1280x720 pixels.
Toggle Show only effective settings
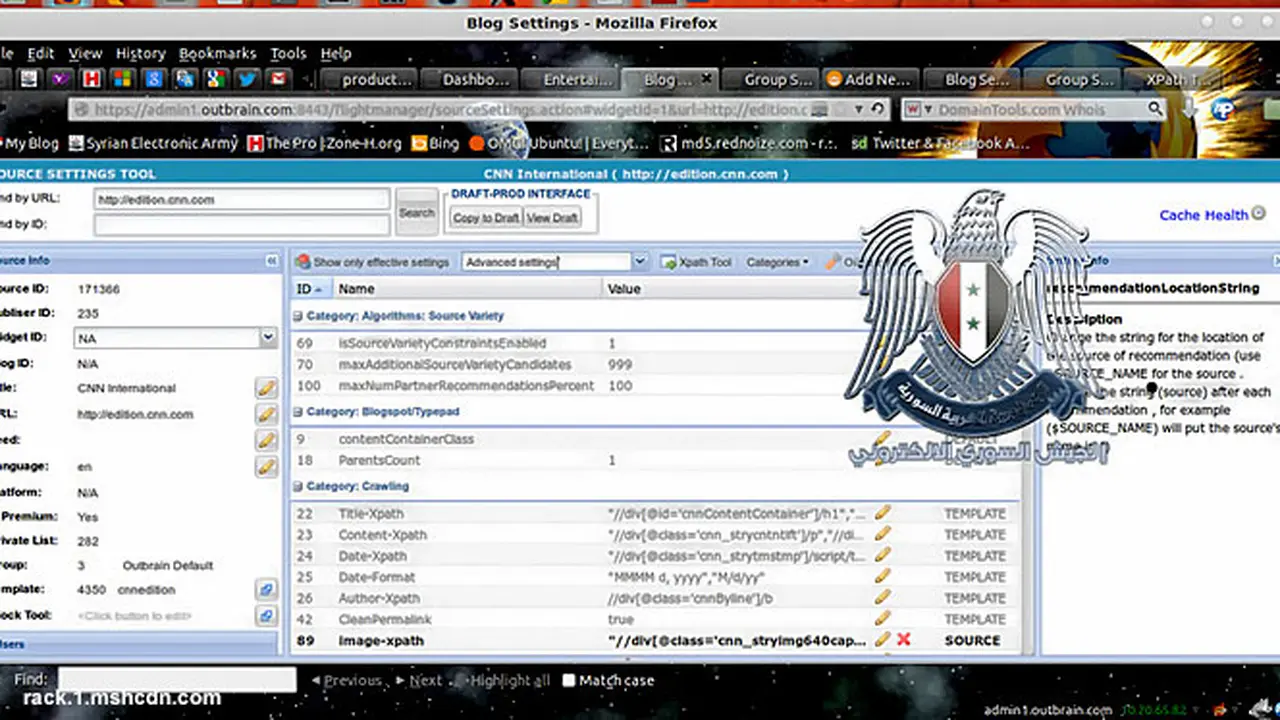coord(372,262)
